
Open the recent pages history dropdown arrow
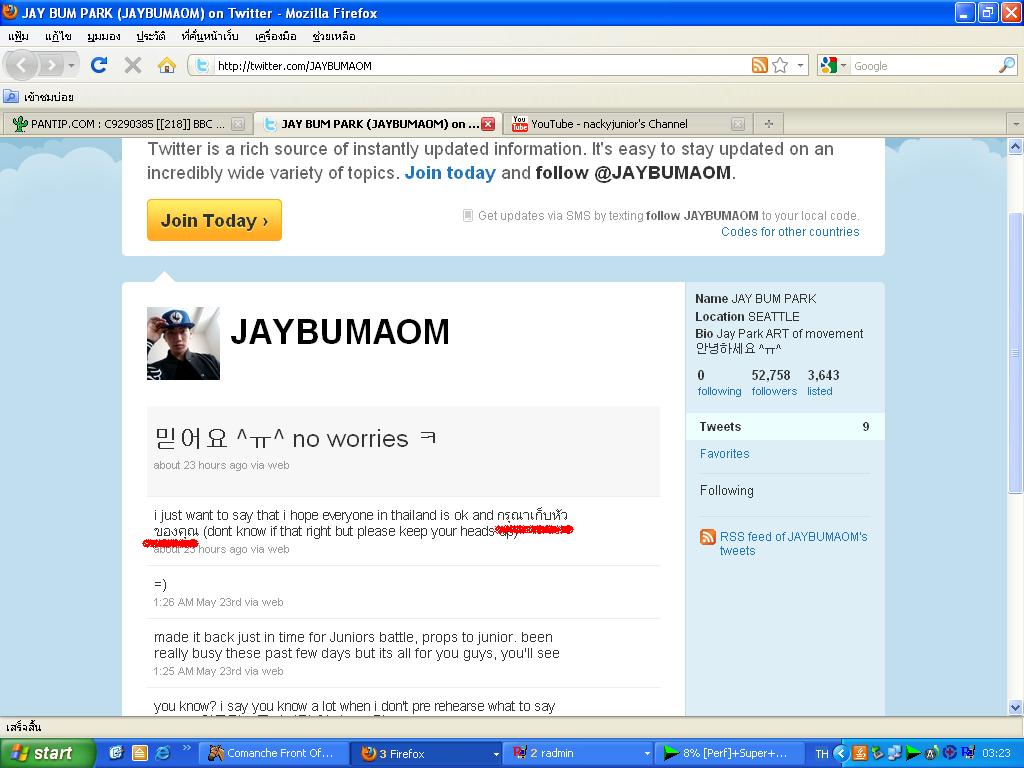(x=71, y=65)
